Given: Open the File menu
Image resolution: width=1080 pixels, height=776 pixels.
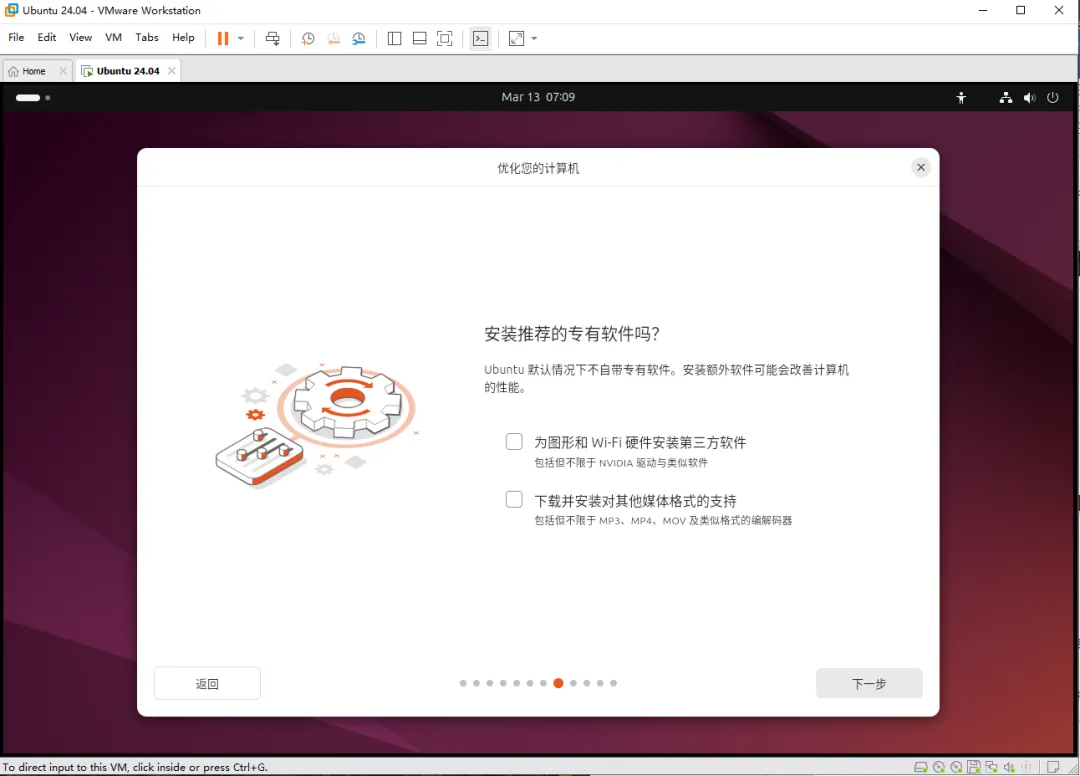Looking at the screenshot, I should (x=16, y=37).
